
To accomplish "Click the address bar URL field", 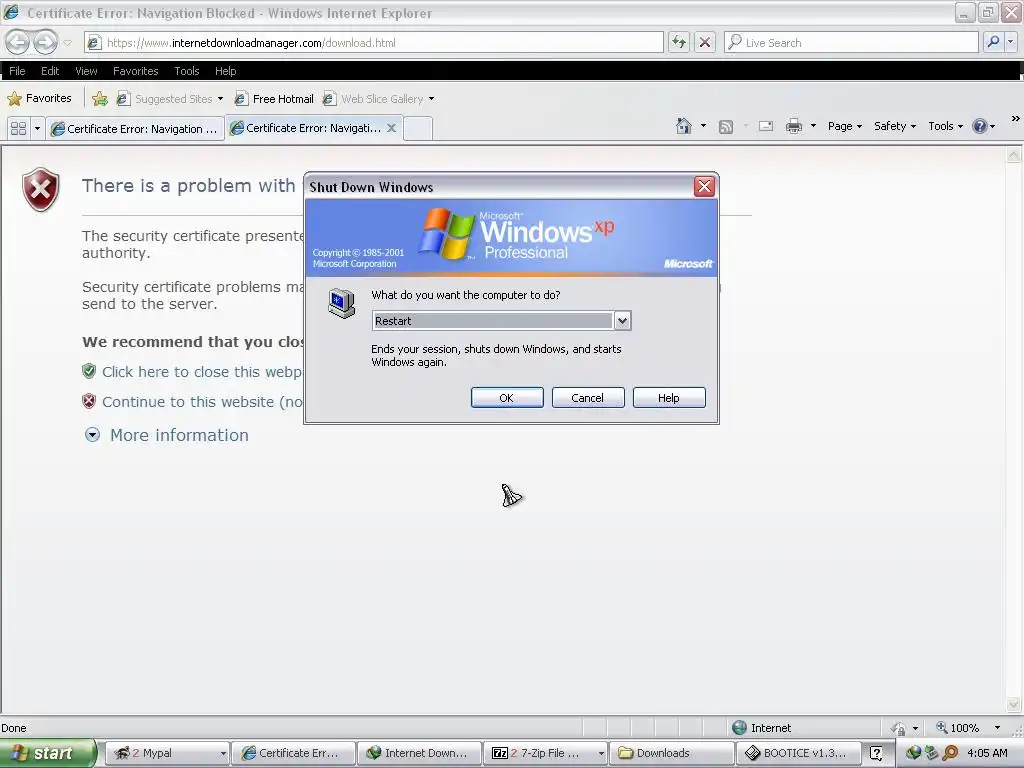I will (374, 42).
